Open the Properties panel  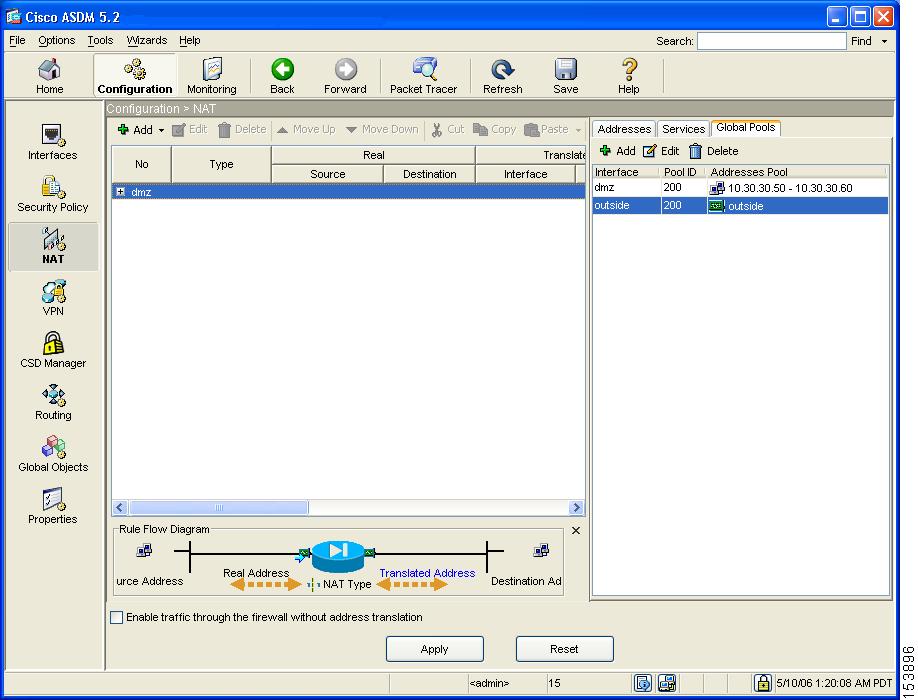click(x=53, y=507)
